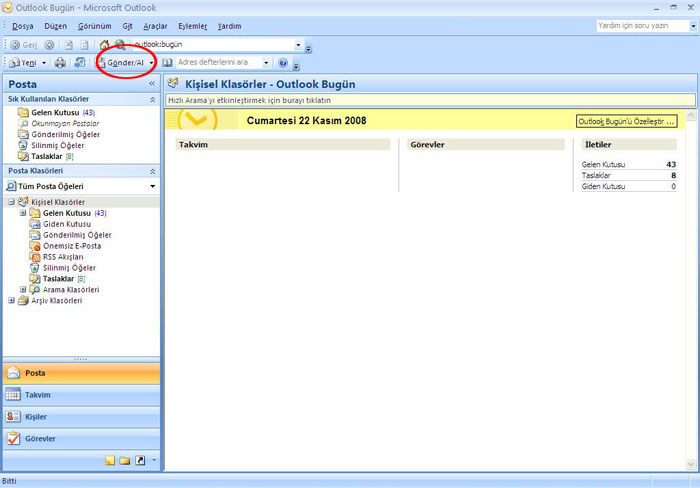Open Giden Kutusu link under İletiler
This screenshot has height=488, width=700.
pos(603,186)
